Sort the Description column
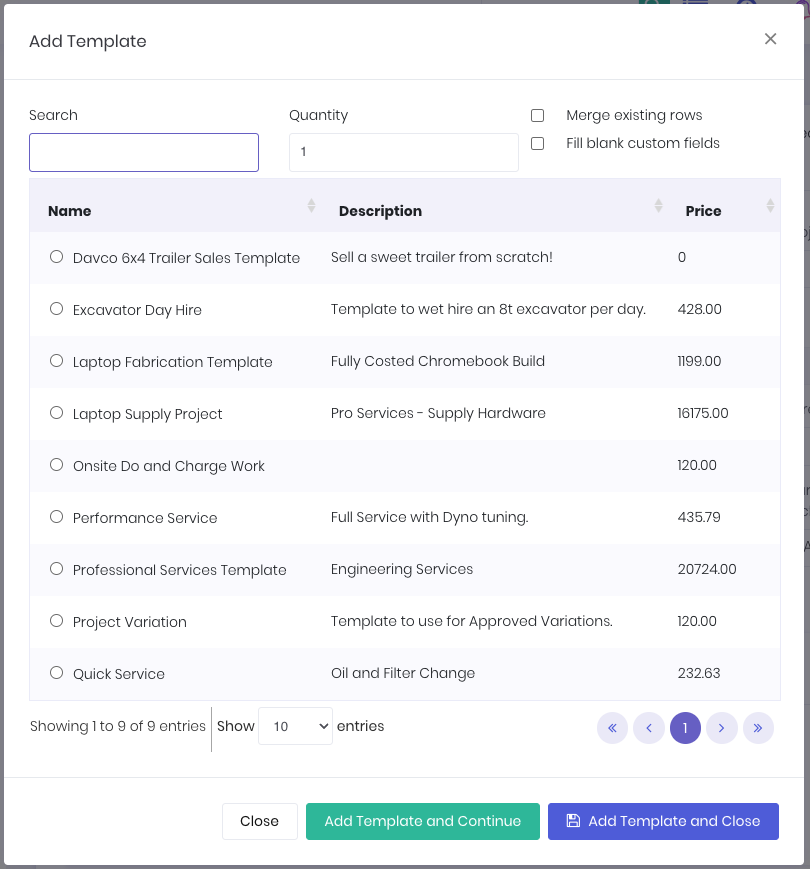 (658, 205)
